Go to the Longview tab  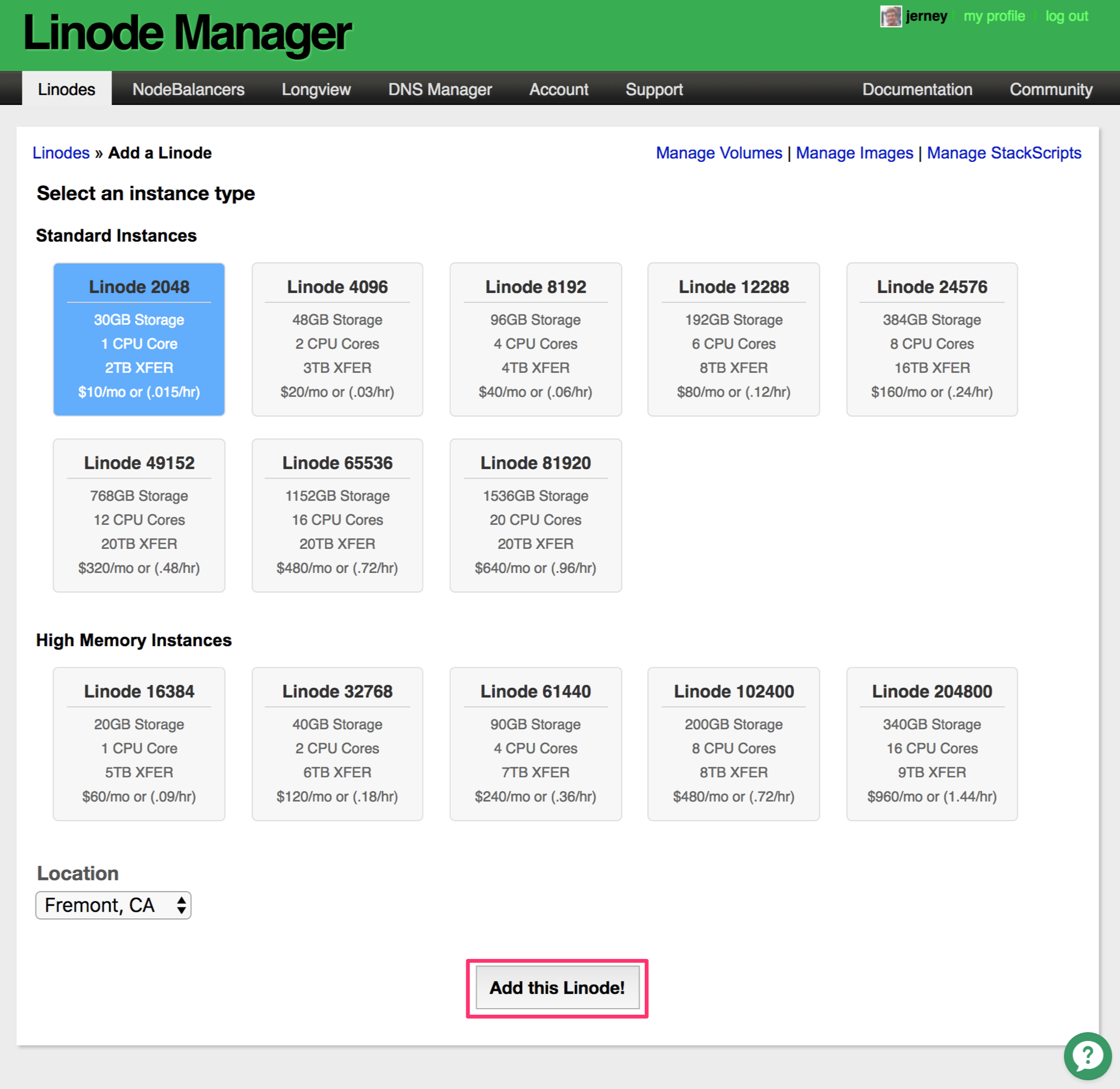(x=316, y=89)
